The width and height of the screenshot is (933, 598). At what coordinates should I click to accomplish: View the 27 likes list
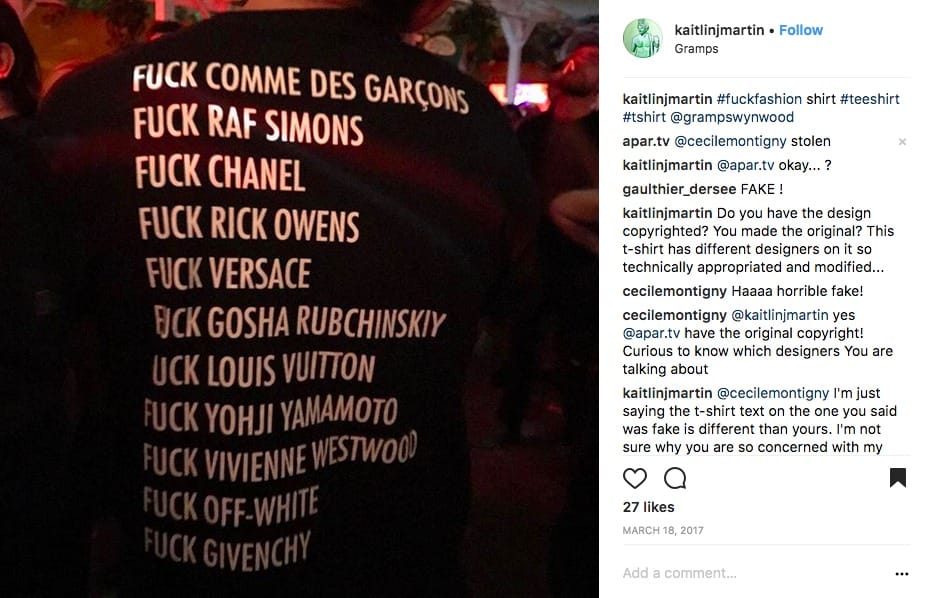(x=649, y=507)
